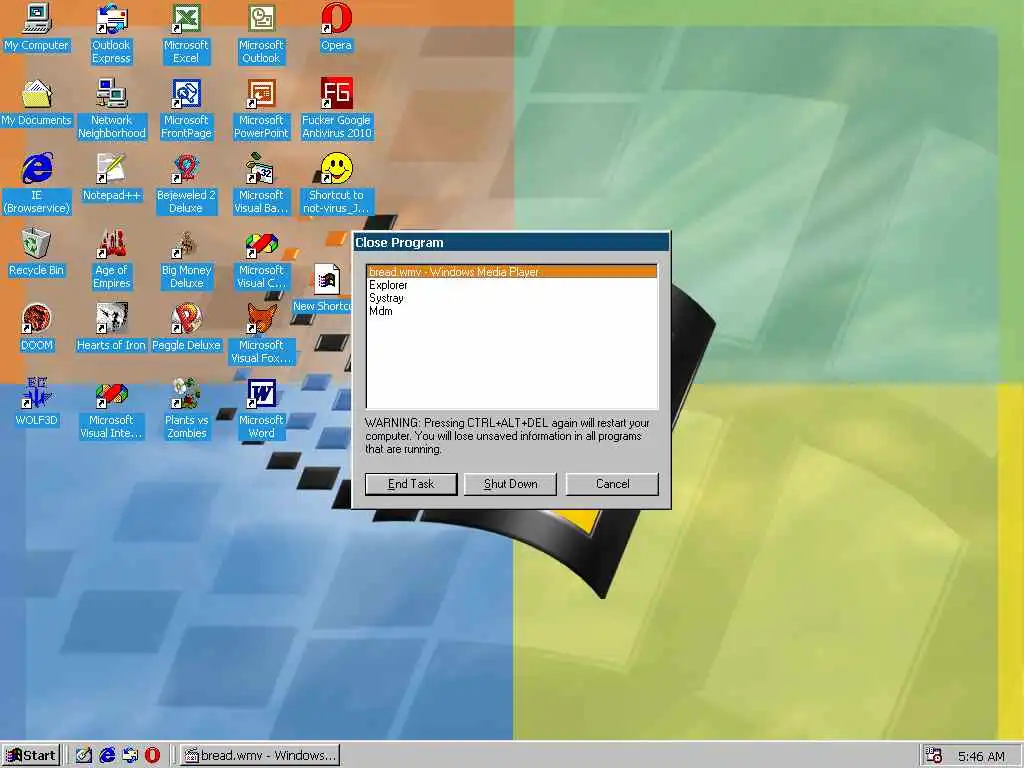1024x768 pixels.
Task: Open the My Documents folder icon
Action: point(37,103)
